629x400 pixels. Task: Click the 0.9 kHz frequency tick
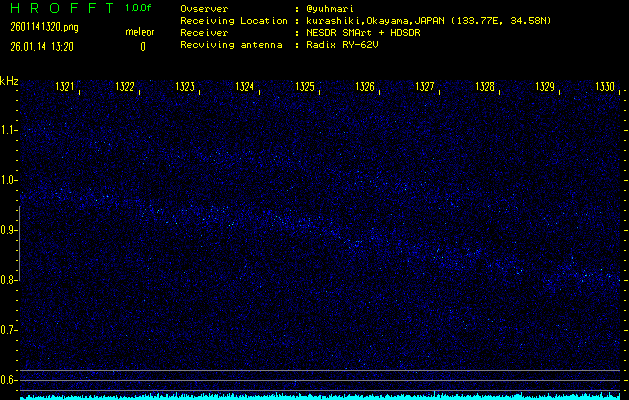point(9,230)
